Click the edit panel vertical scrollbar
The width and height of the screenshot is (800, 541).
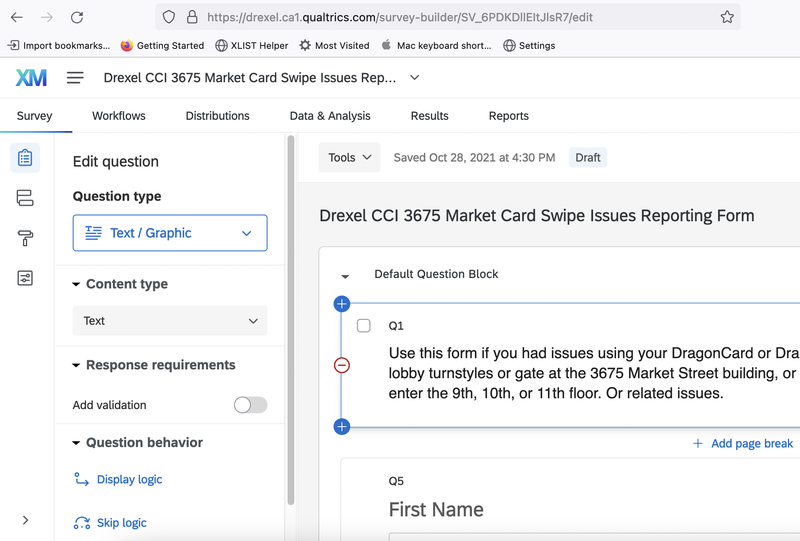point(291,320)
